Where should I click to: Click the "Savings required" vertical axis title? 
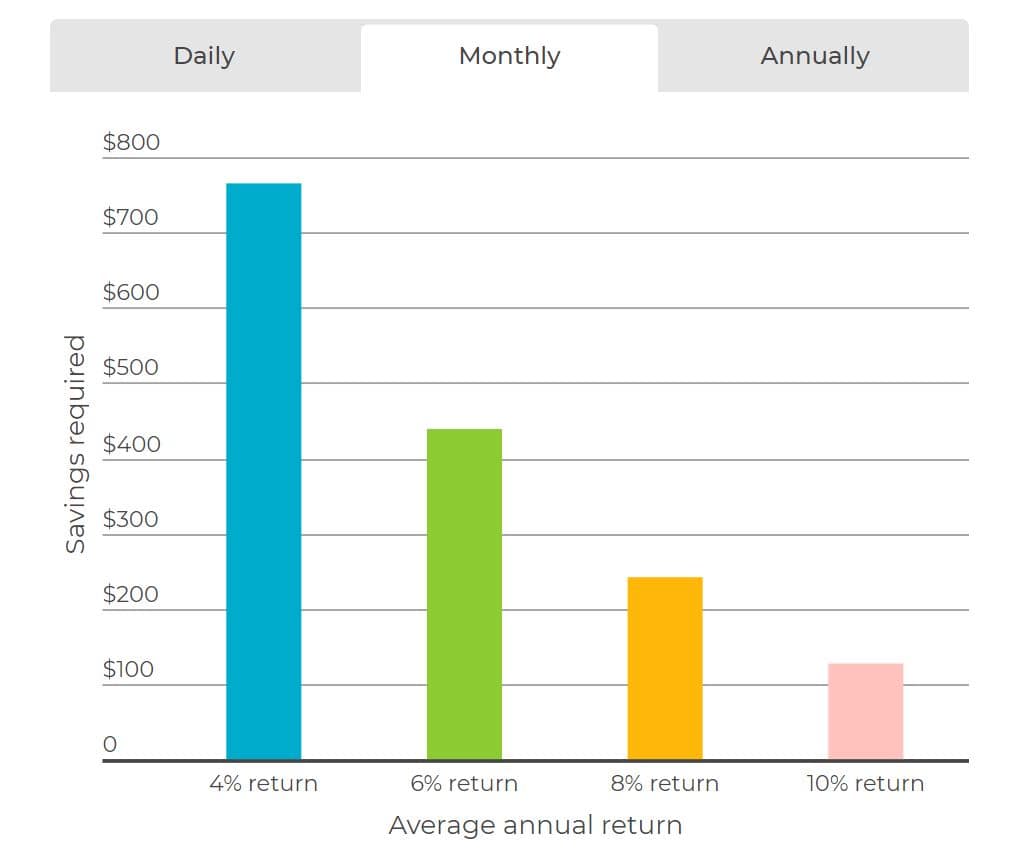click(76, 444)
